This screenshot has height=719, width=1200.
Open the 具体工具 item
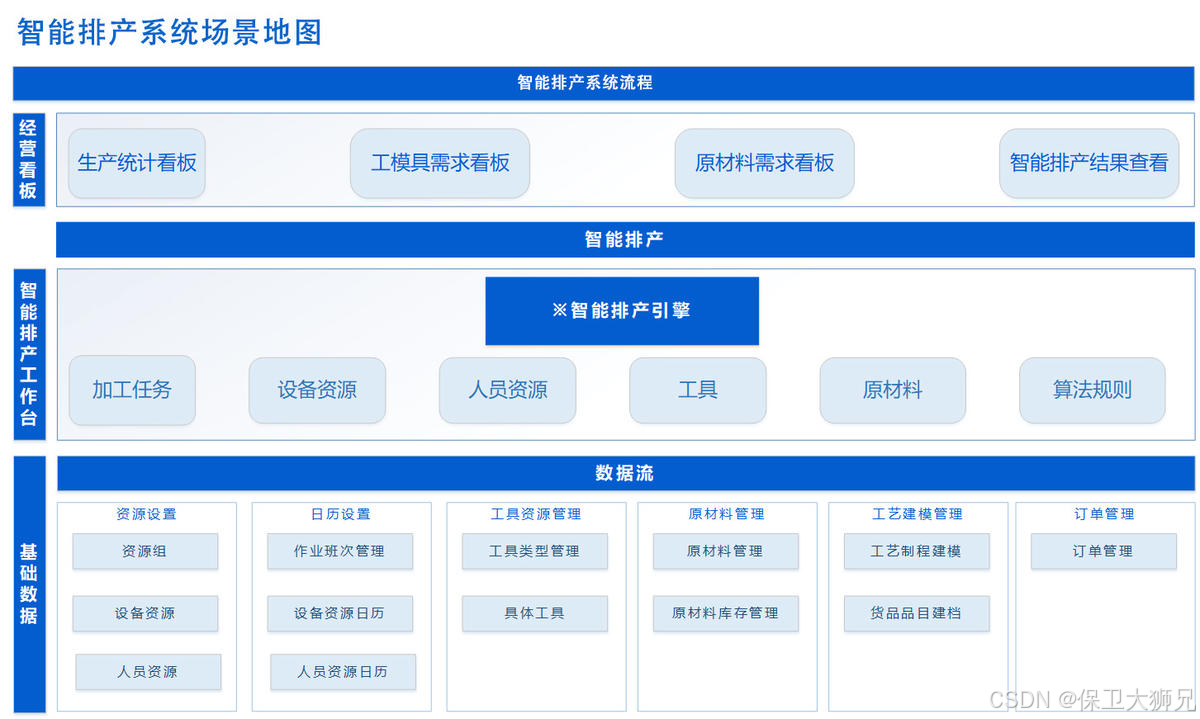535,613
